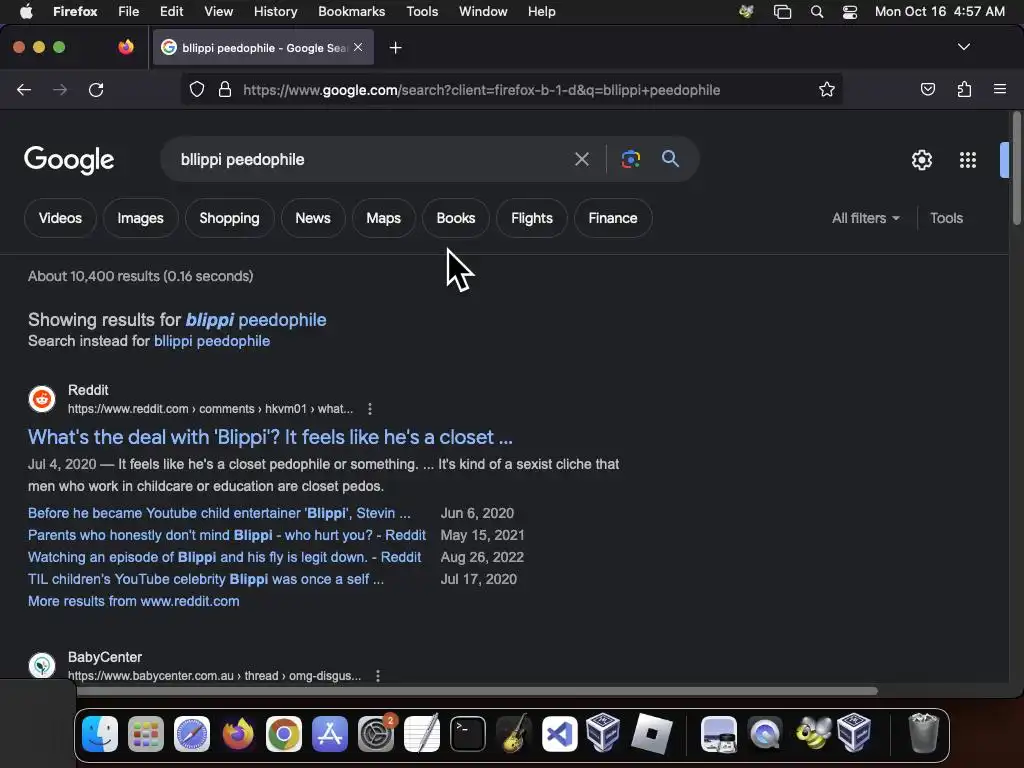Click the vertical page scrollbar
Viewport: 1024px width, 768px height.
coord(1016,170)
